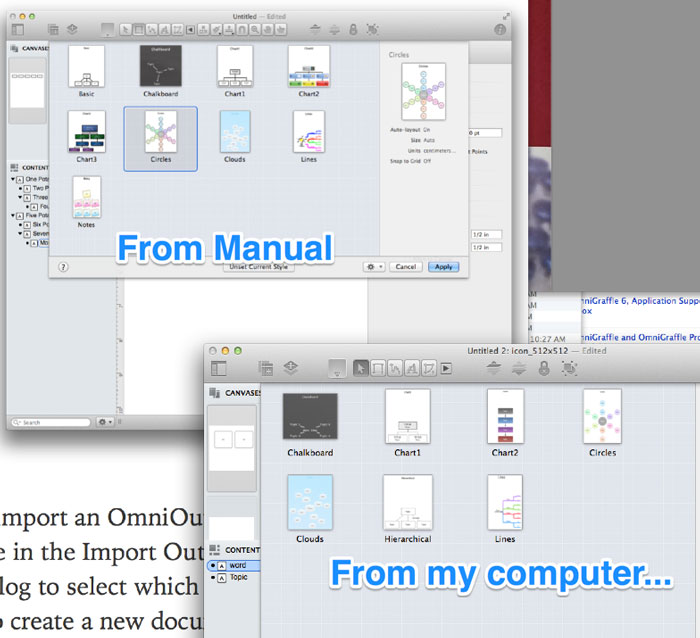Image resolution: width=700 pixels, height=638 pixels.
Task: Select Notes template in Untitled window
Action: pyautogui.click(x=87, y=202)
